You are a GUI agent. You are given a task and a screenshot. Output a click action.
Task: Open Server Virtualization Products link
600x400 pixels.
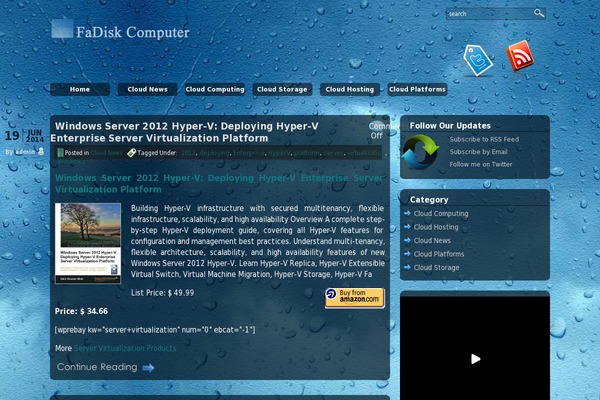125,348
